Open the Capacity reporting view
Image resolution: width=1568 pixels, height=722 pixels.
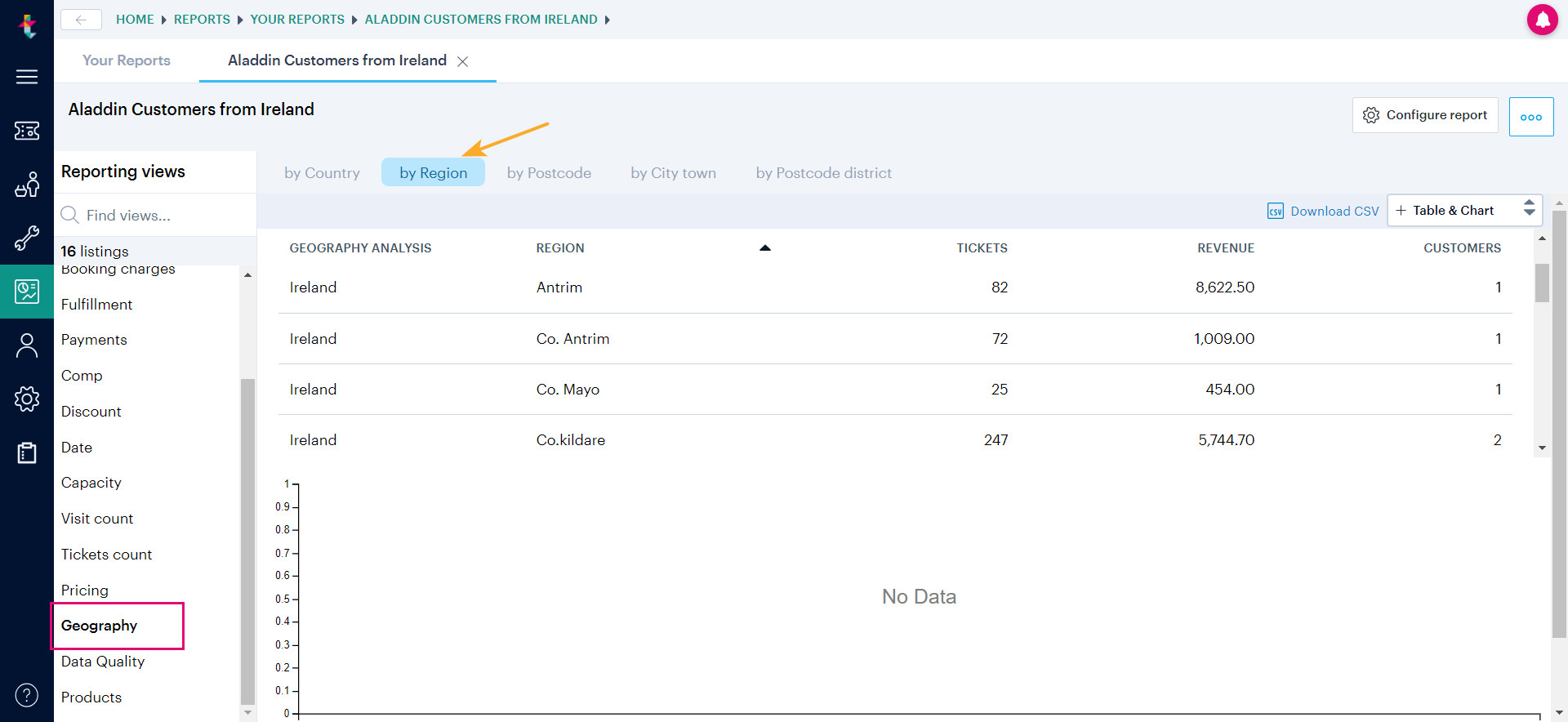(x=91, y=483)
